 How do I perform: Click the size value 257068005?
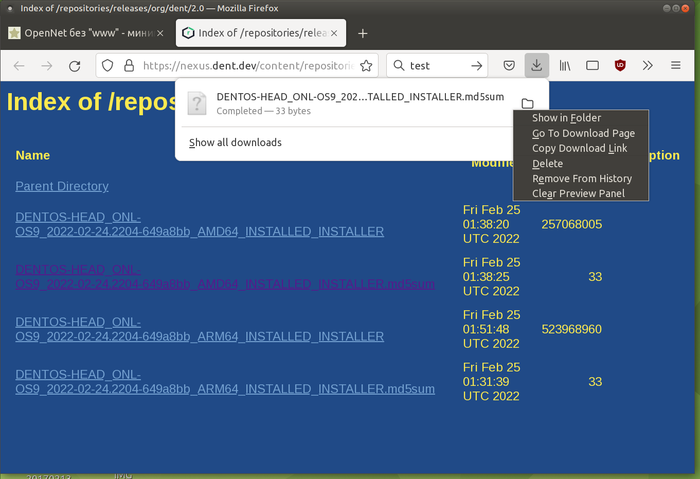coord(571,224)
